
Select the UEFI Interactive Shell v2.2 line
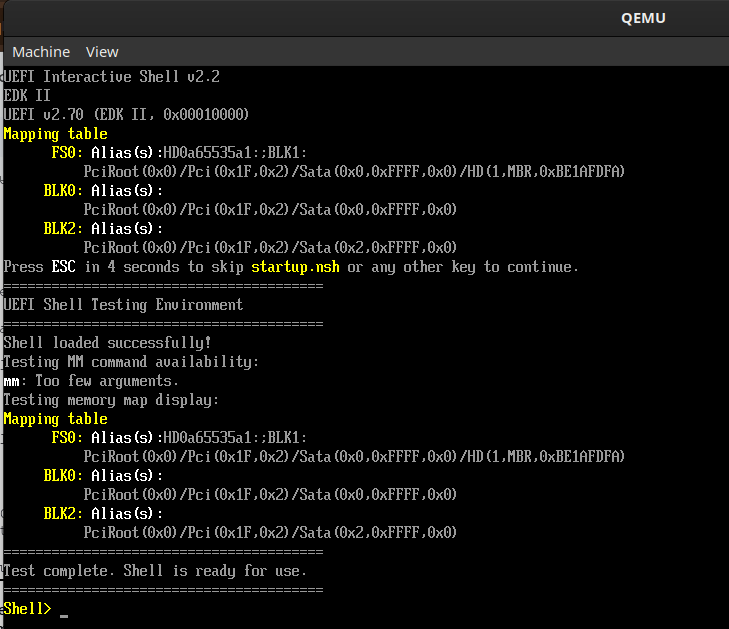(x=111, y=77)
